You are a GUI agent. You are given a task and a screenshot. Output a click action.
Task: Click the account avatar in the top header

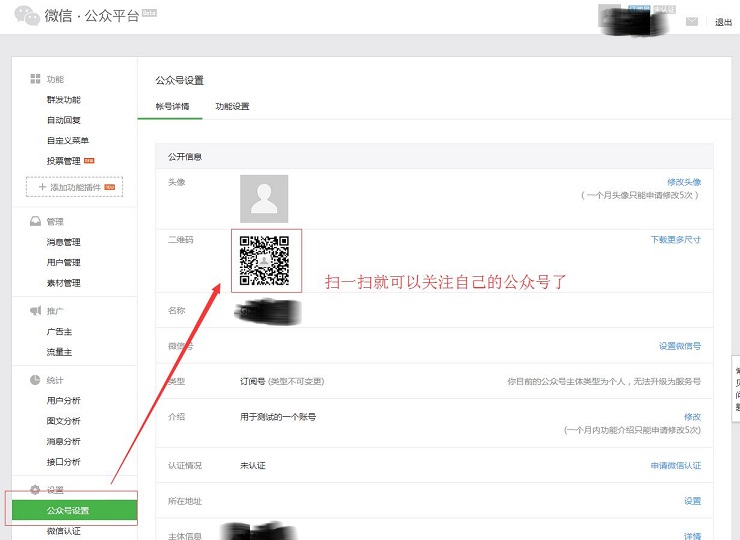(x=610, y=16)
